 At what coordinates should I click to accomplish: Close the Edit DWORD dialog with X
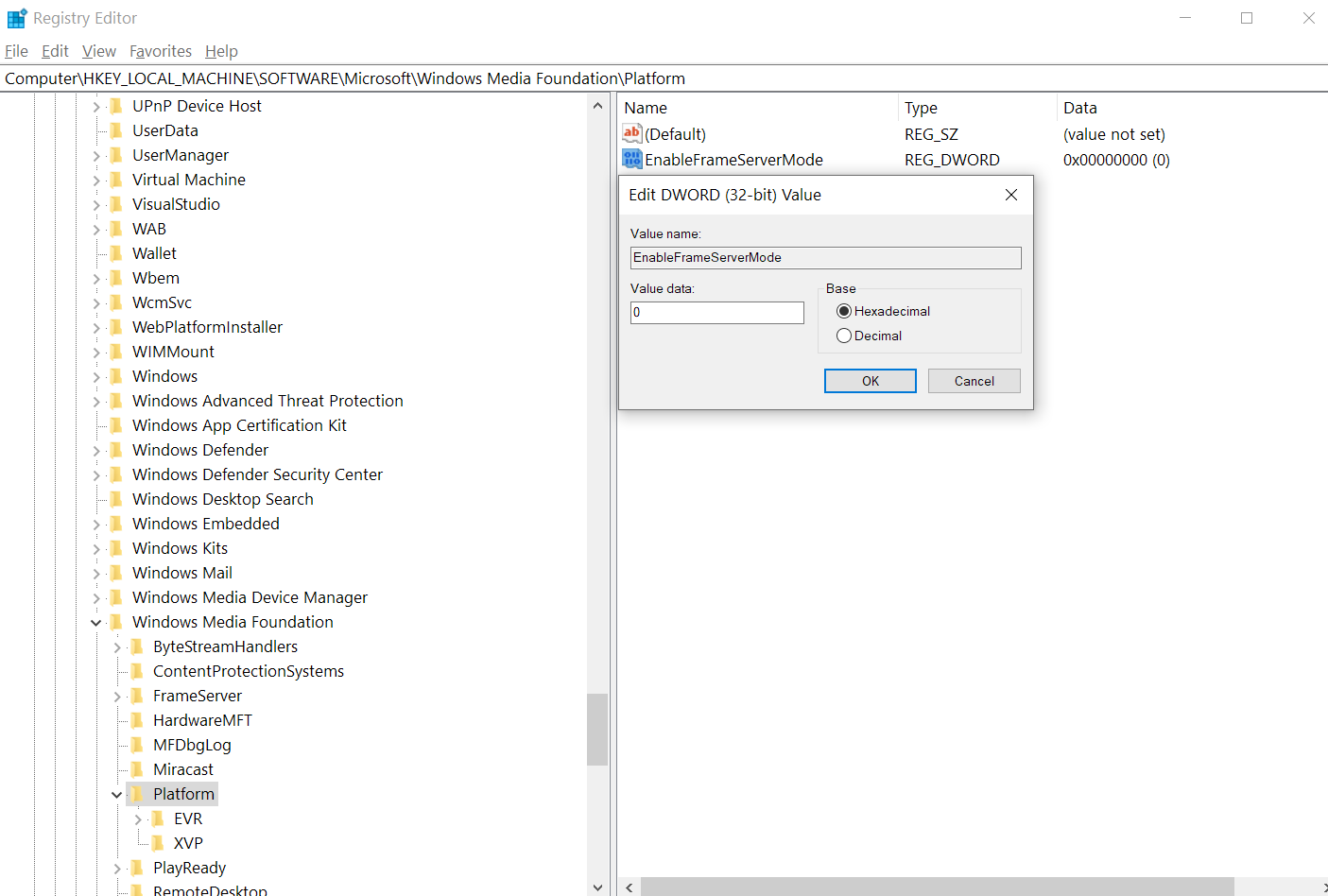click(x=1010, y=195)
